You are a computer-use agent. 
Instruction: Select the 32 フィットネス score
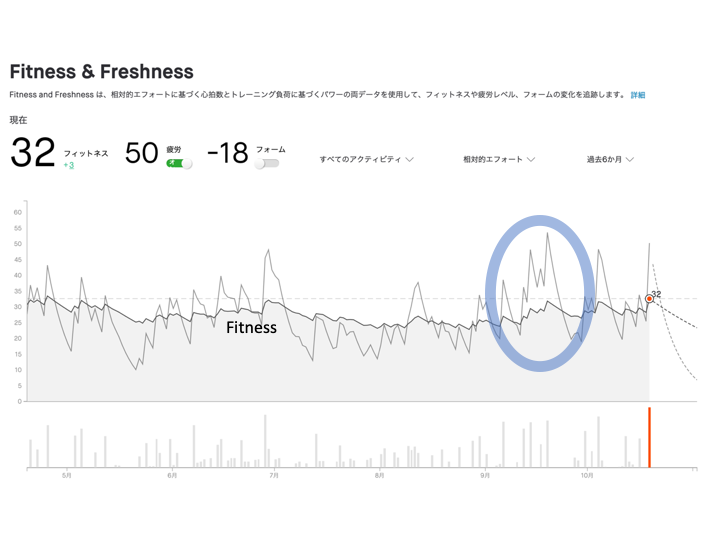[33, 152]
